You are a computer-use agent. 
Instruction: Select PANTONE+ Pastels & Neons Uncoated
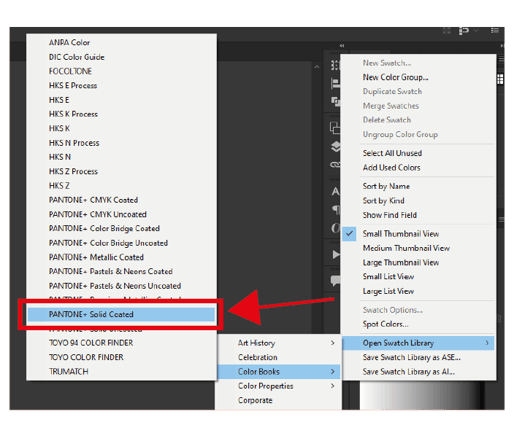(115, 286)
